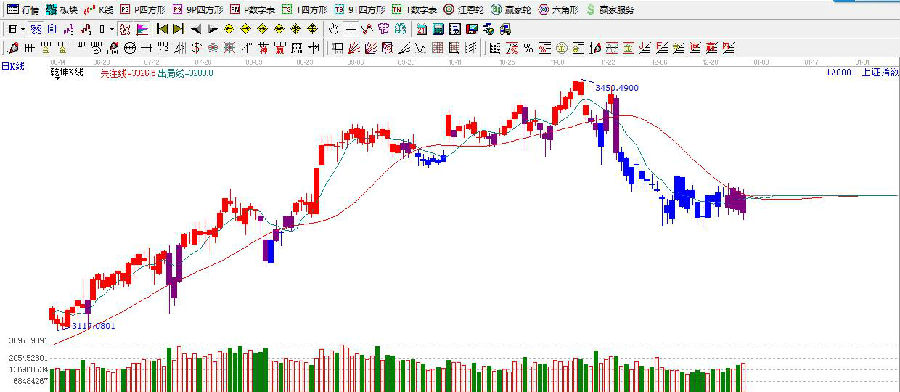The image size is (900, 392).
Task: Open the 行情 market quotes view
Action: click(x=23, y=10)
